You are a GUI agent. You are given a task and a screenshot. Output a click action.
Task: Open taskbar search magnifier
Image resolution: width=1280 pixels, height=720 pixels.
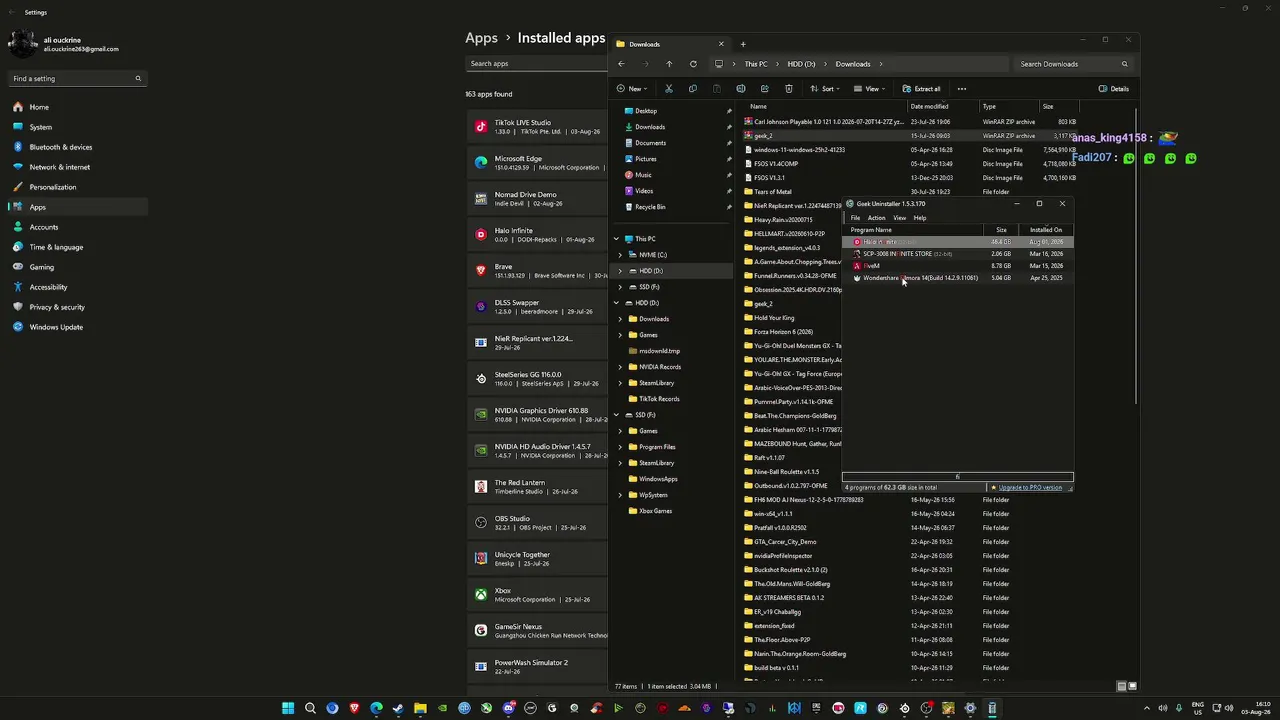310,709
